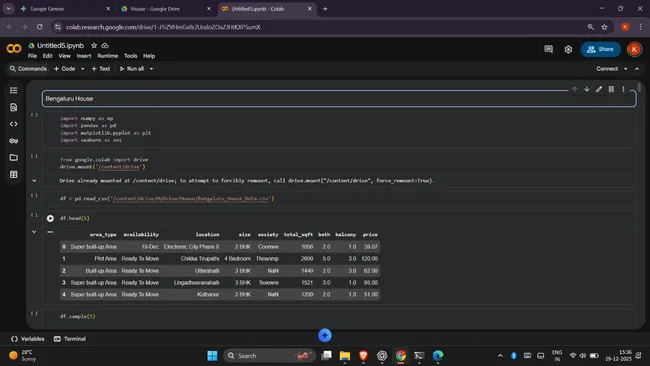Open the Tools menu

point(131,56)
